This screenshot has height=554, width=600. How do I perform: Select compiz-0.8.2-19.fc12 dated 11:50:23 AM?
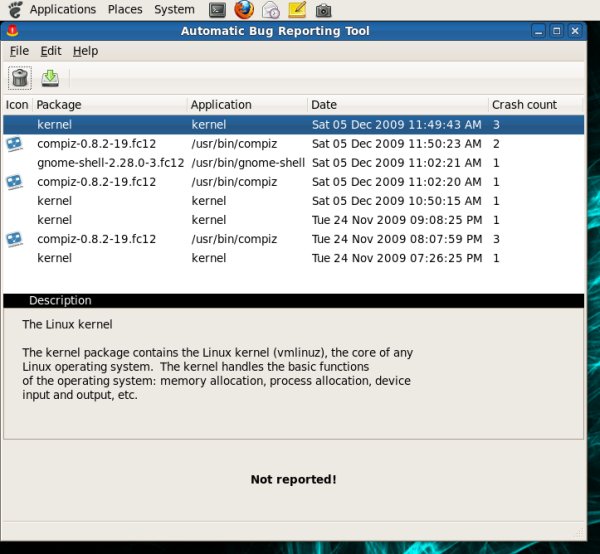click(96, 144)
